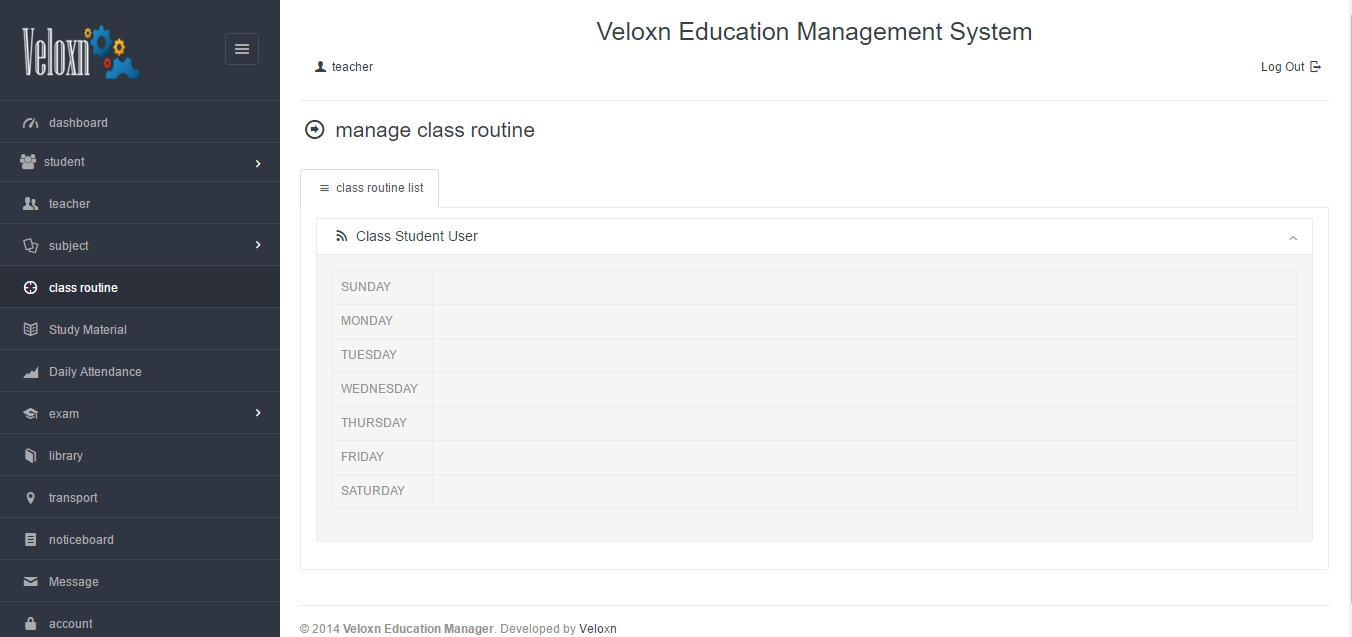
Task: Click the Study Material book icon
Action: 30,329
